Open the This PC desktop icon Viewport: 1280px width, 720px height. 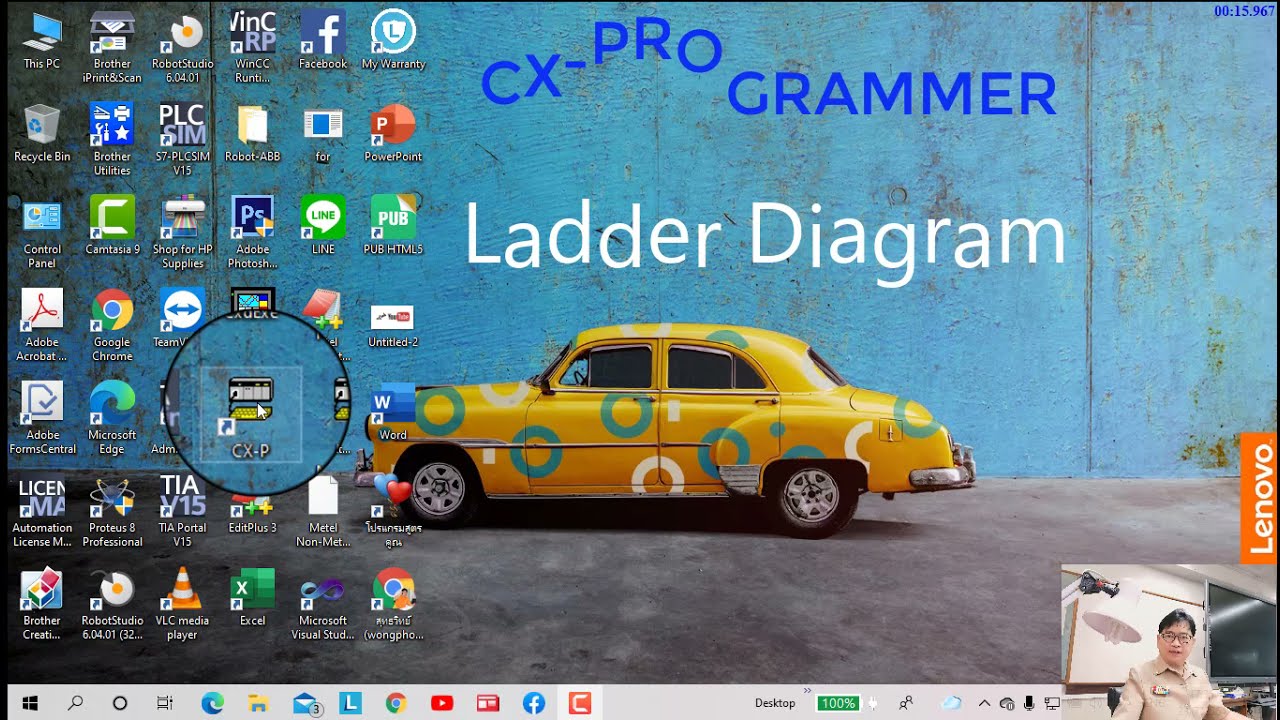click(42, 40)
